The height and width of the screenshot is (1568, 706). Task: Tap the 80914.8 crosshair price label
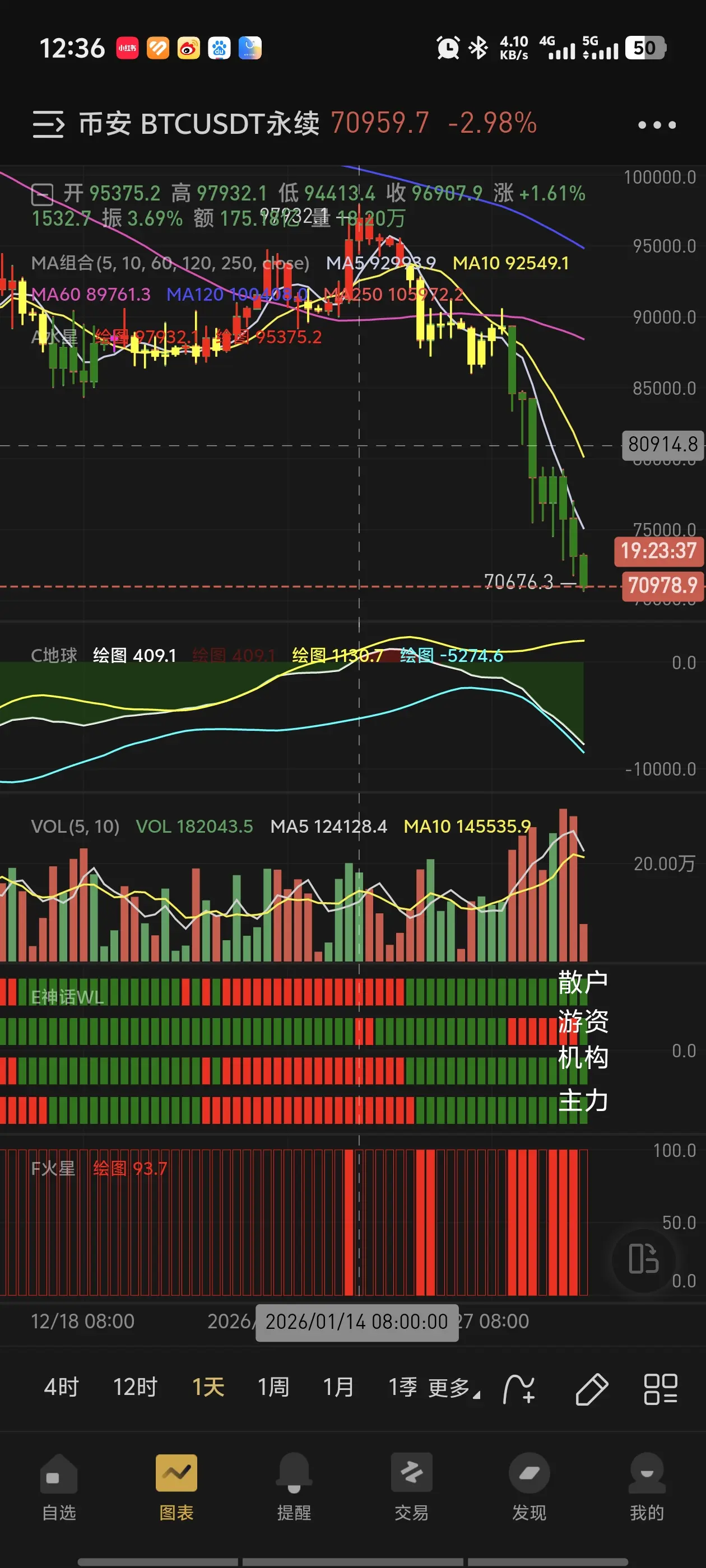click(663, 444)
